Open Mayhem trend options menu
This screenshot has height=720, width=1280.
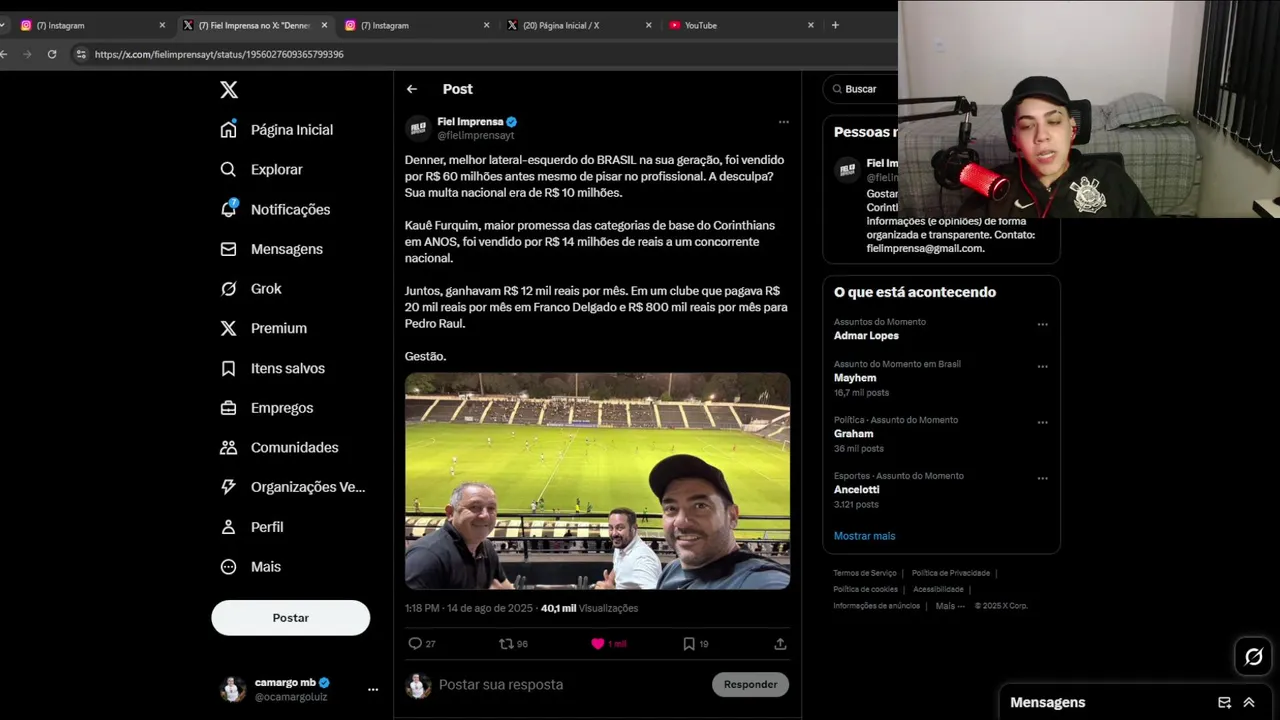pyautogui.click(x=1042, y=366)
